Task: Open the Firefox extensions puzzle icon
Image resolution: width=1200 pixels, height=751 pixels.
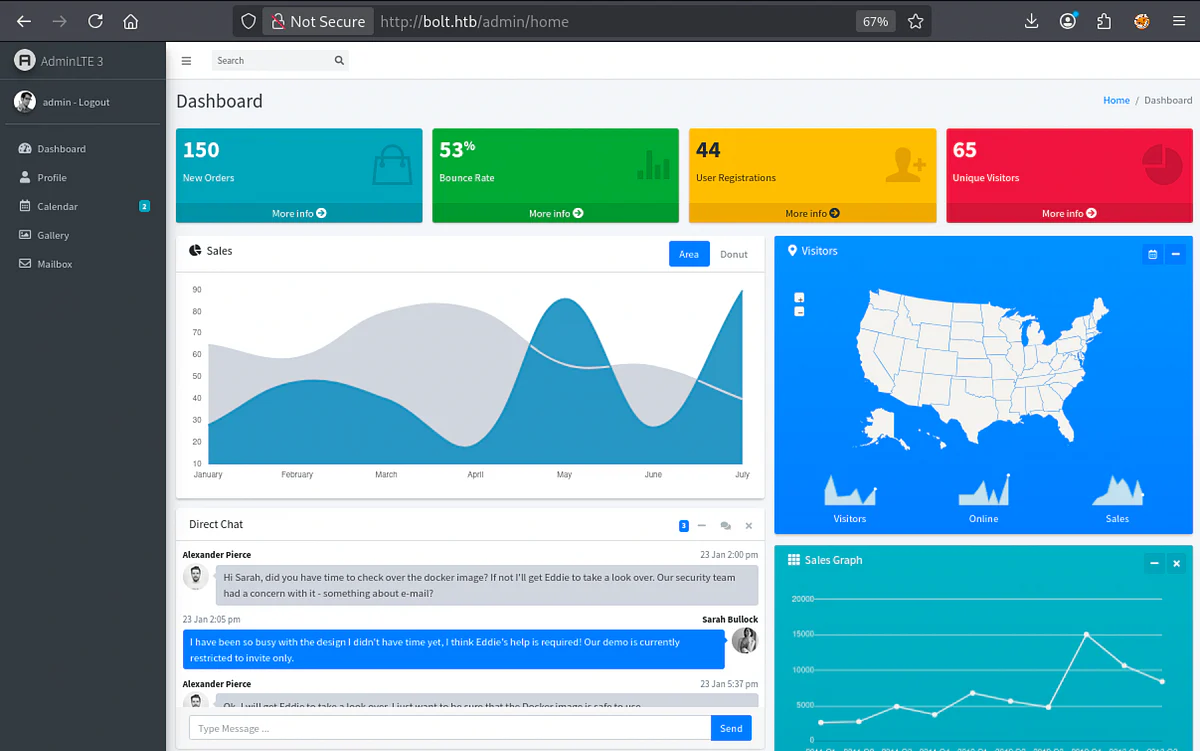Action: pos(1104,21)
